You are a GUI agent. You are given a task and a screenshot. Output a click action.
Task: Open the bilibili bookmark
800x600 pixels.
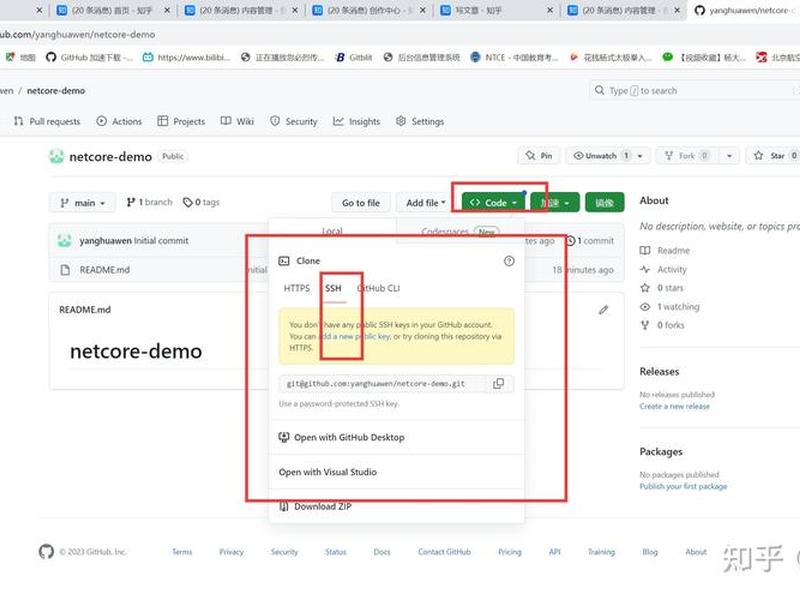pos(187,57)
